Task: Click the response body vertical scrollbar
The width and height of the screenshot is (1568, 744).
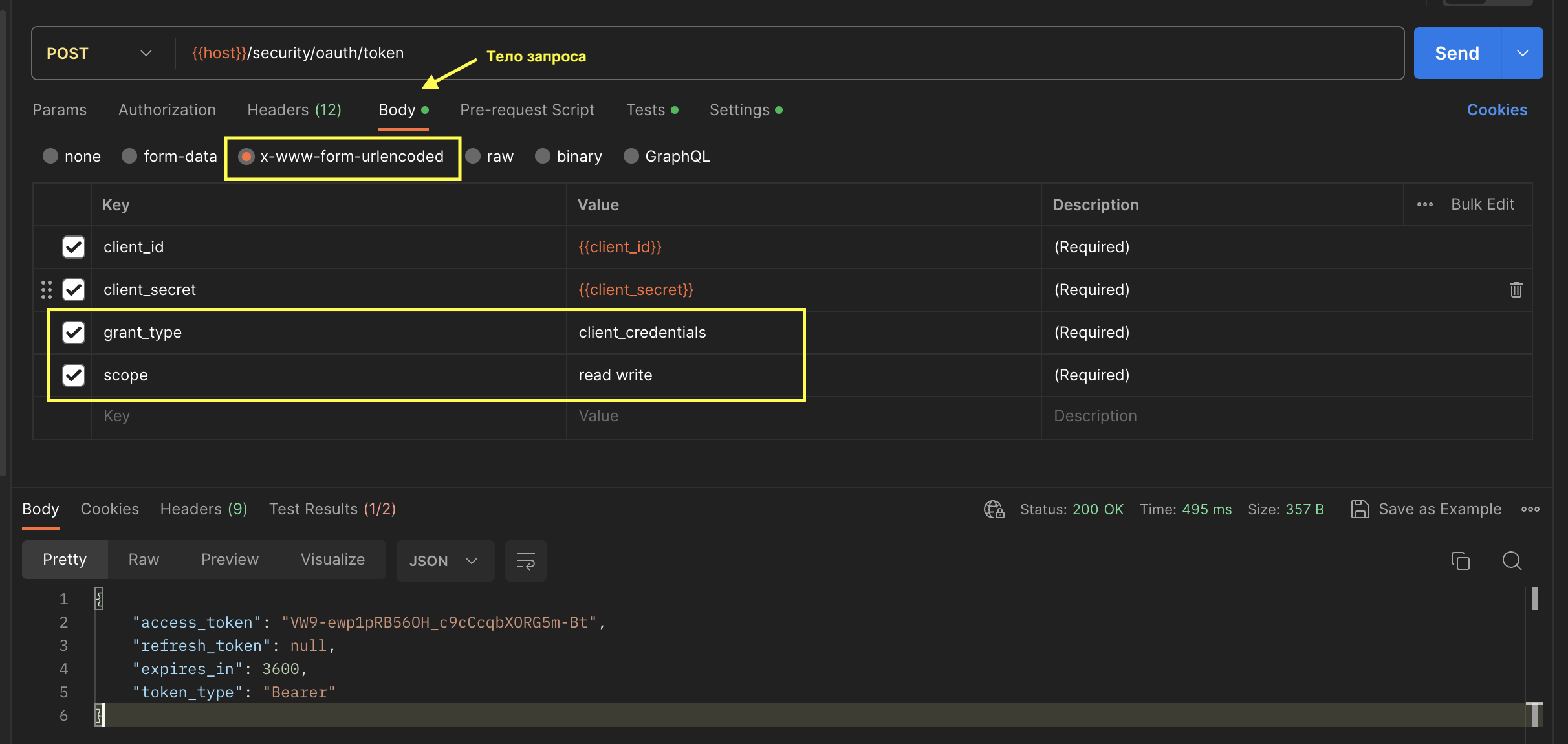Action: 1534,598
